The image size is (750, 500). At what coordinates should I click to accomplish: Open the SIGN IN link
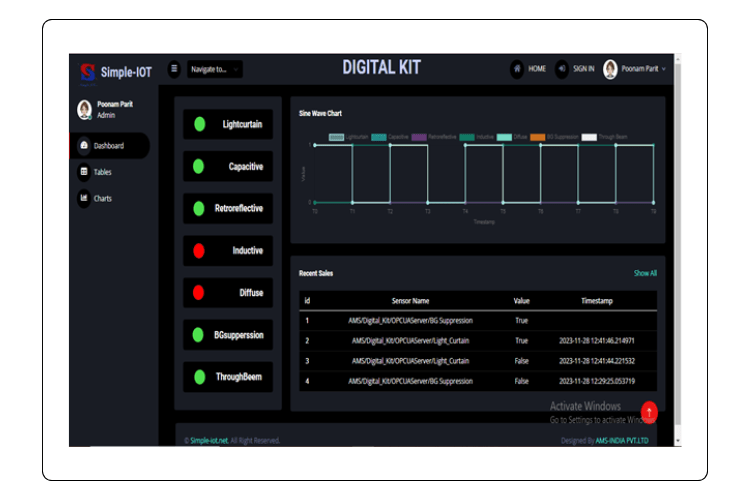coord(584,69)
